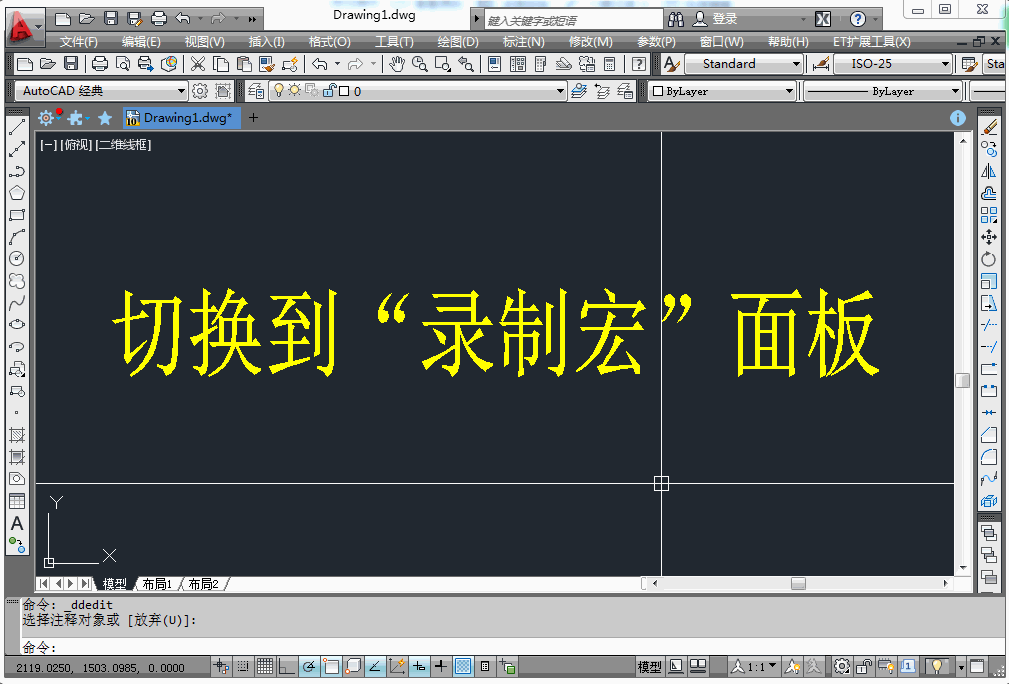The width and height of the screenshot is (1009, 684).
Task: Select the Line draw tool
Action: click(x=17, y=127)
